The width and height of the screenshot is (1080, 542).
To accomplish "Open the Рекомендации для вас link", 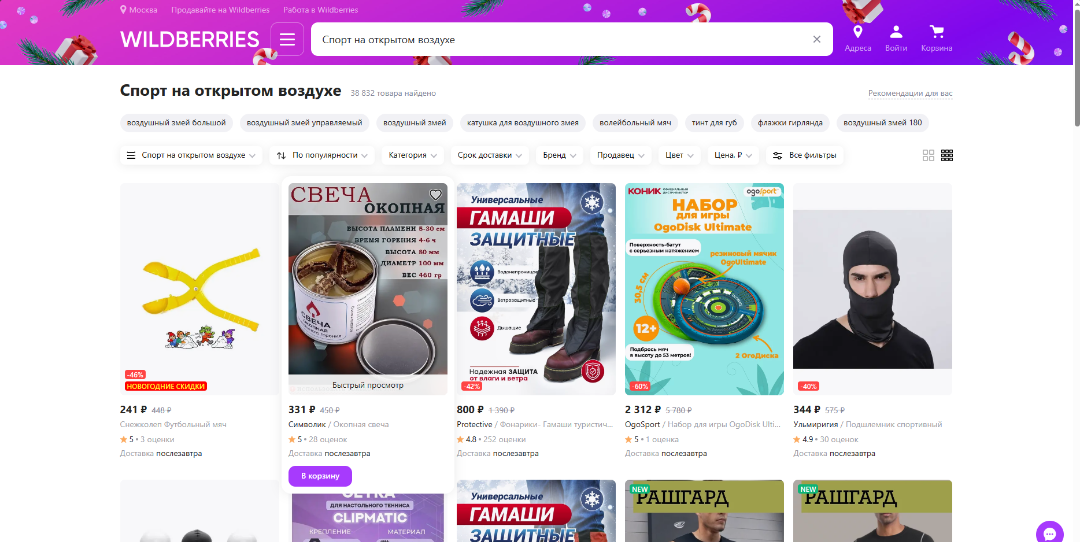I will click(x=910, y=94).
